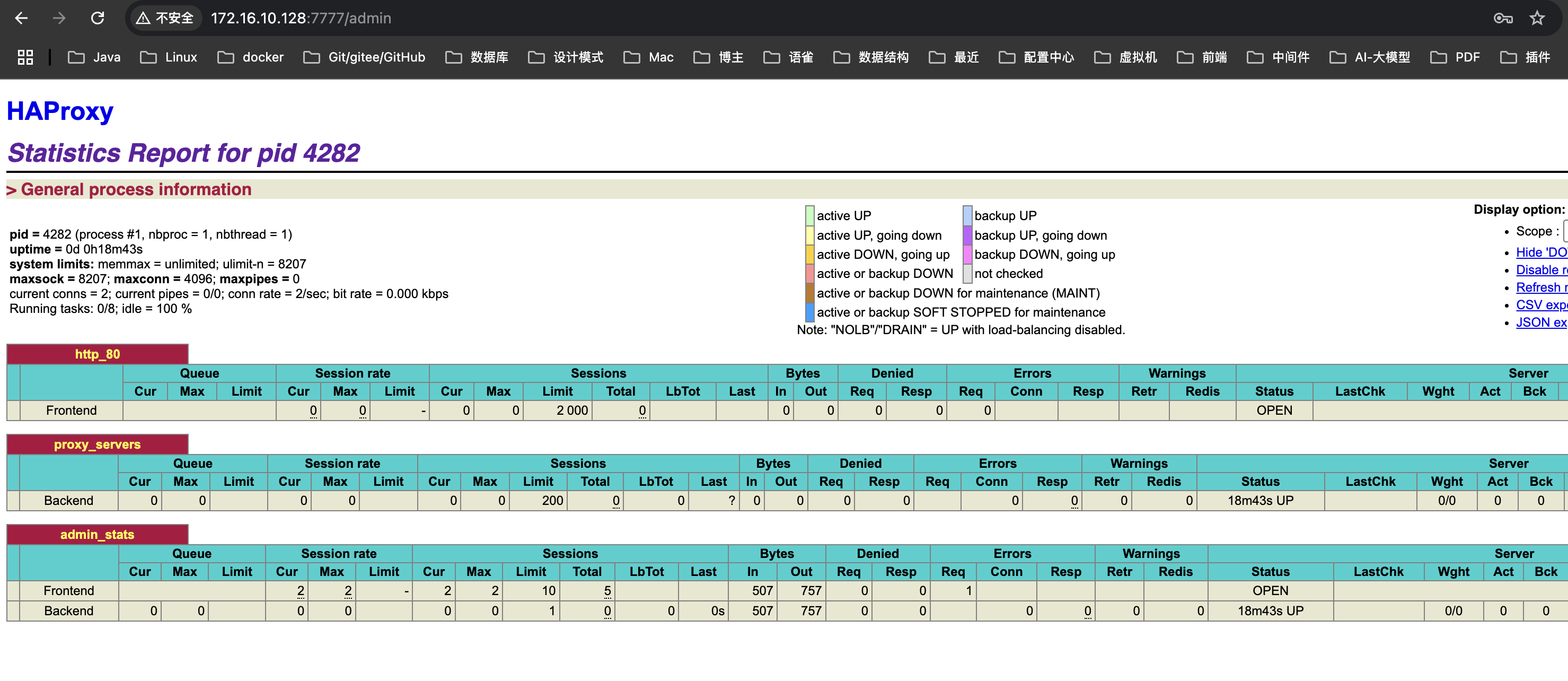Open the browser apps grid

tap(25, 57)
